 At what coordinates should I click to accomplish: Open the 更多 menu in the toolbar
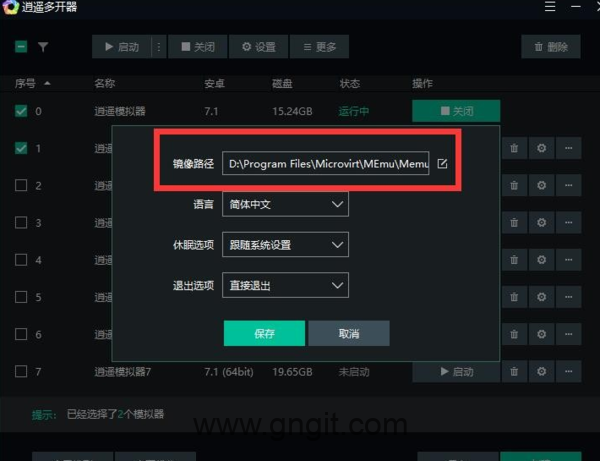(320, 47)
